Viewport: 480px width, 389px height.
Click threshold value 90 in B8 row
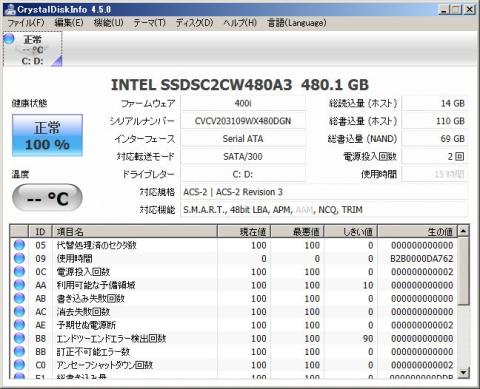(x=368, y=339)
